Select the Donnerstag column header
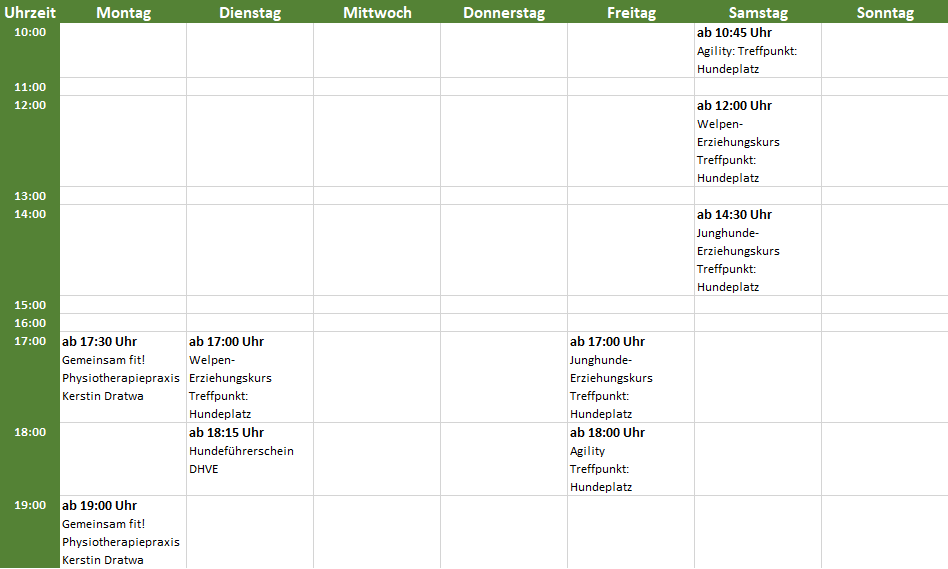 [x=504, y=12]
